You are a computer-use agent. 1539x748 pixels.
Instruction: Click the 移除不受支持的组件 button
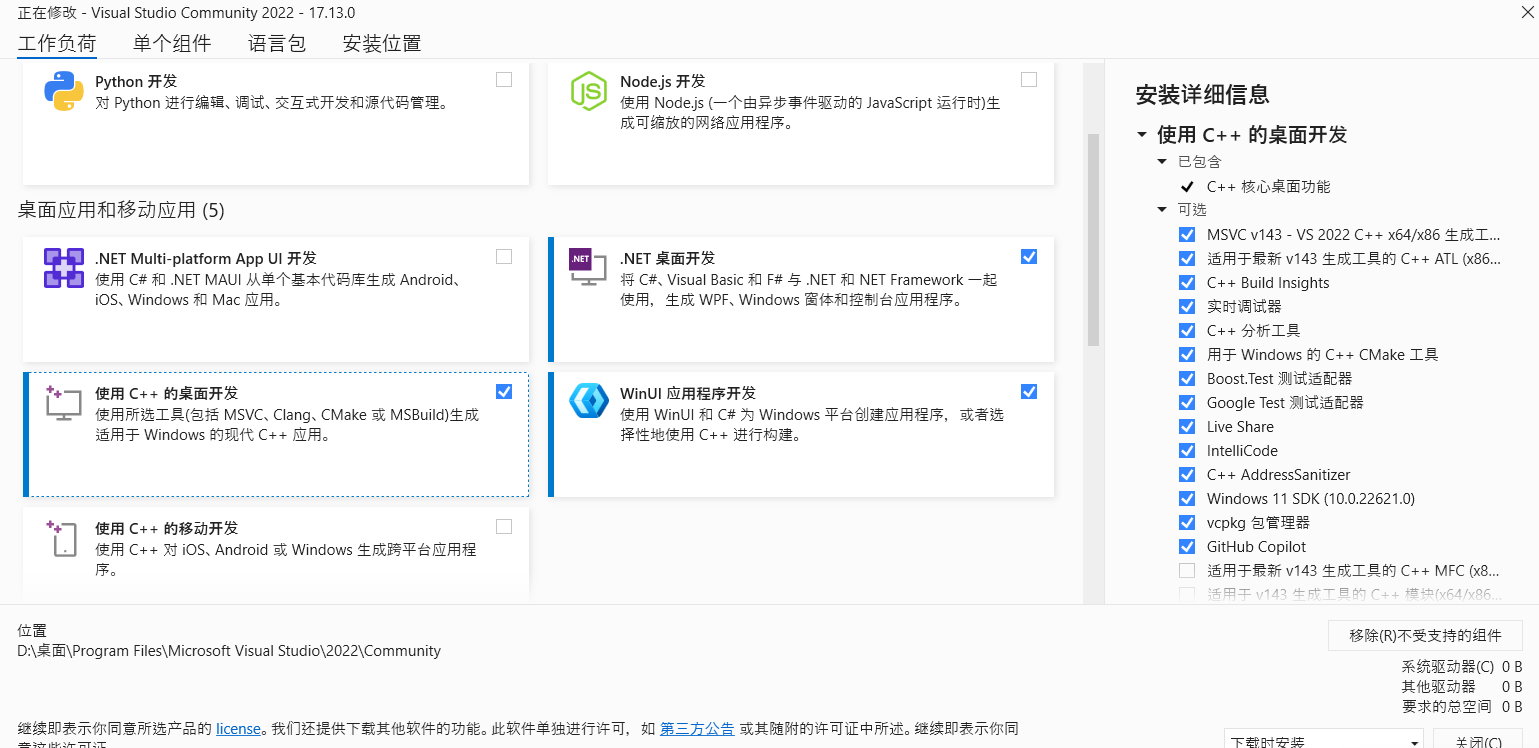click(x=1425, y=635)
